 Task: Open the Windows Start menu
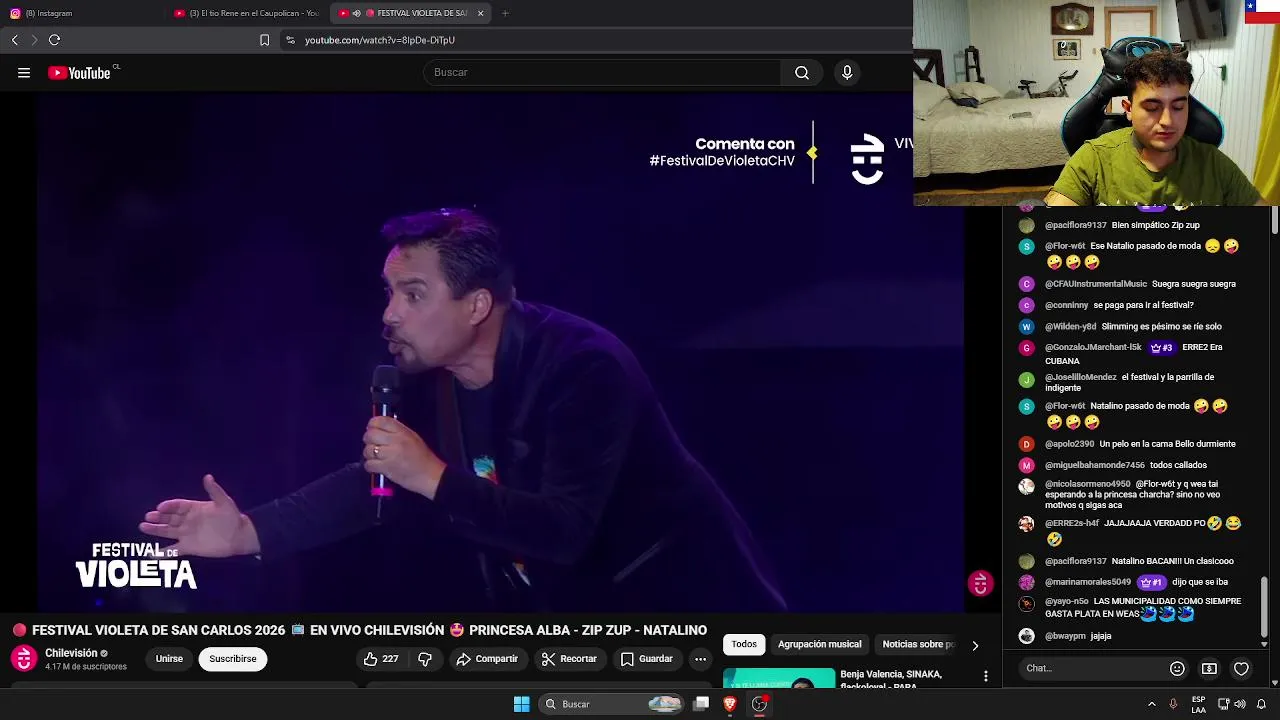pos(521,704)
